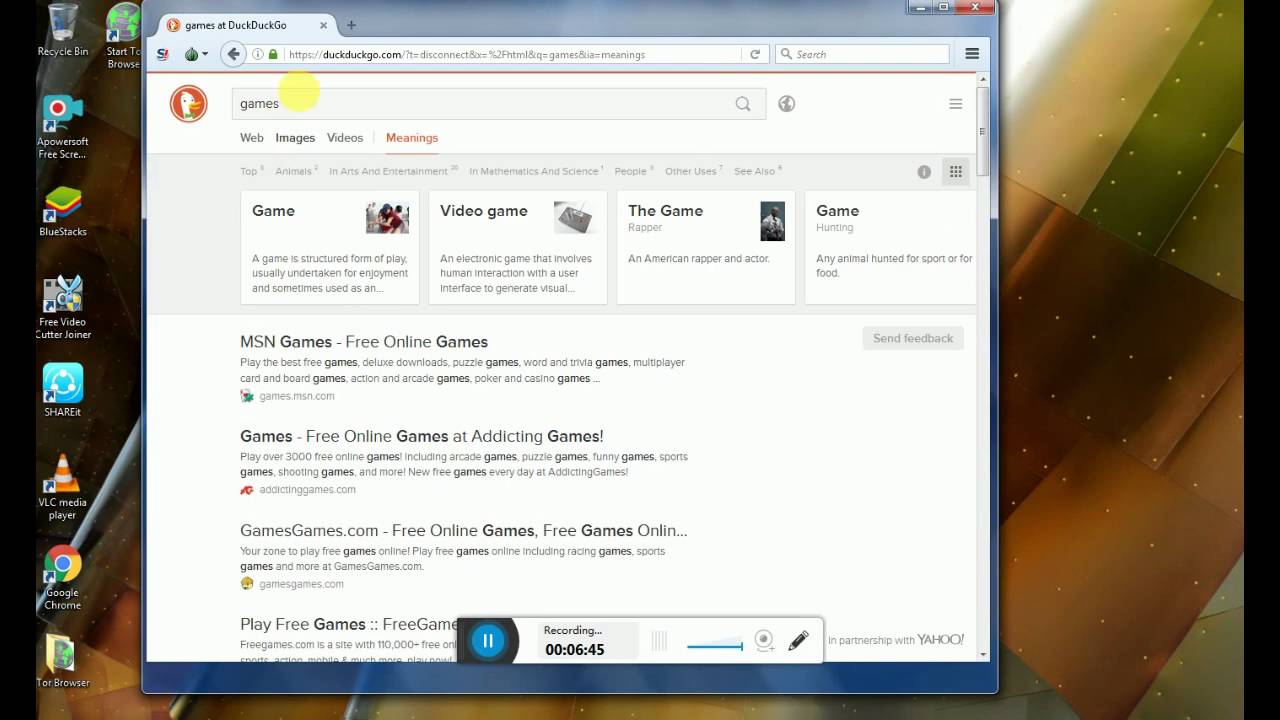
Task: Open the Addicting Games result title link
Action: [x=421, y=436]
